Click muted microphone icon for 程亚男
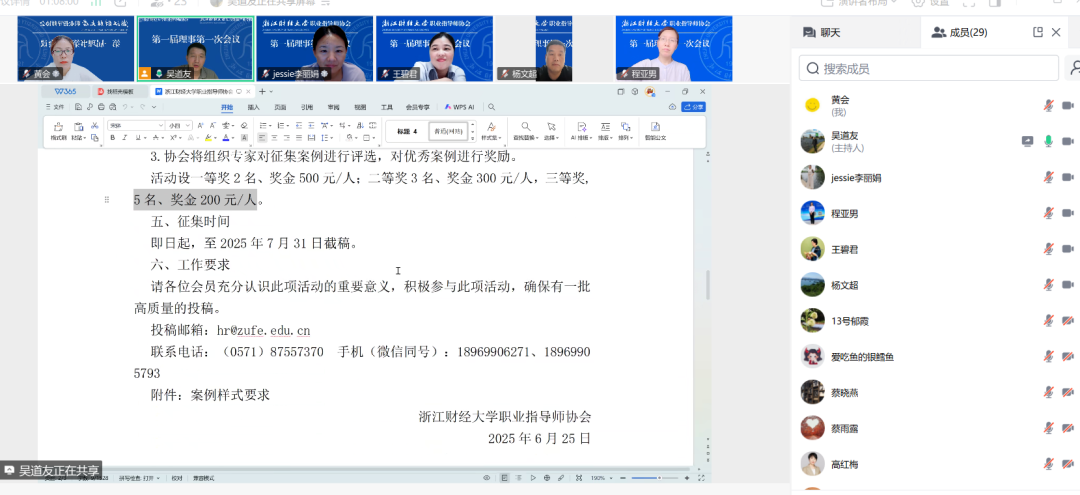The height and width of the screenshot is (495, 1080). (1048, 213)
